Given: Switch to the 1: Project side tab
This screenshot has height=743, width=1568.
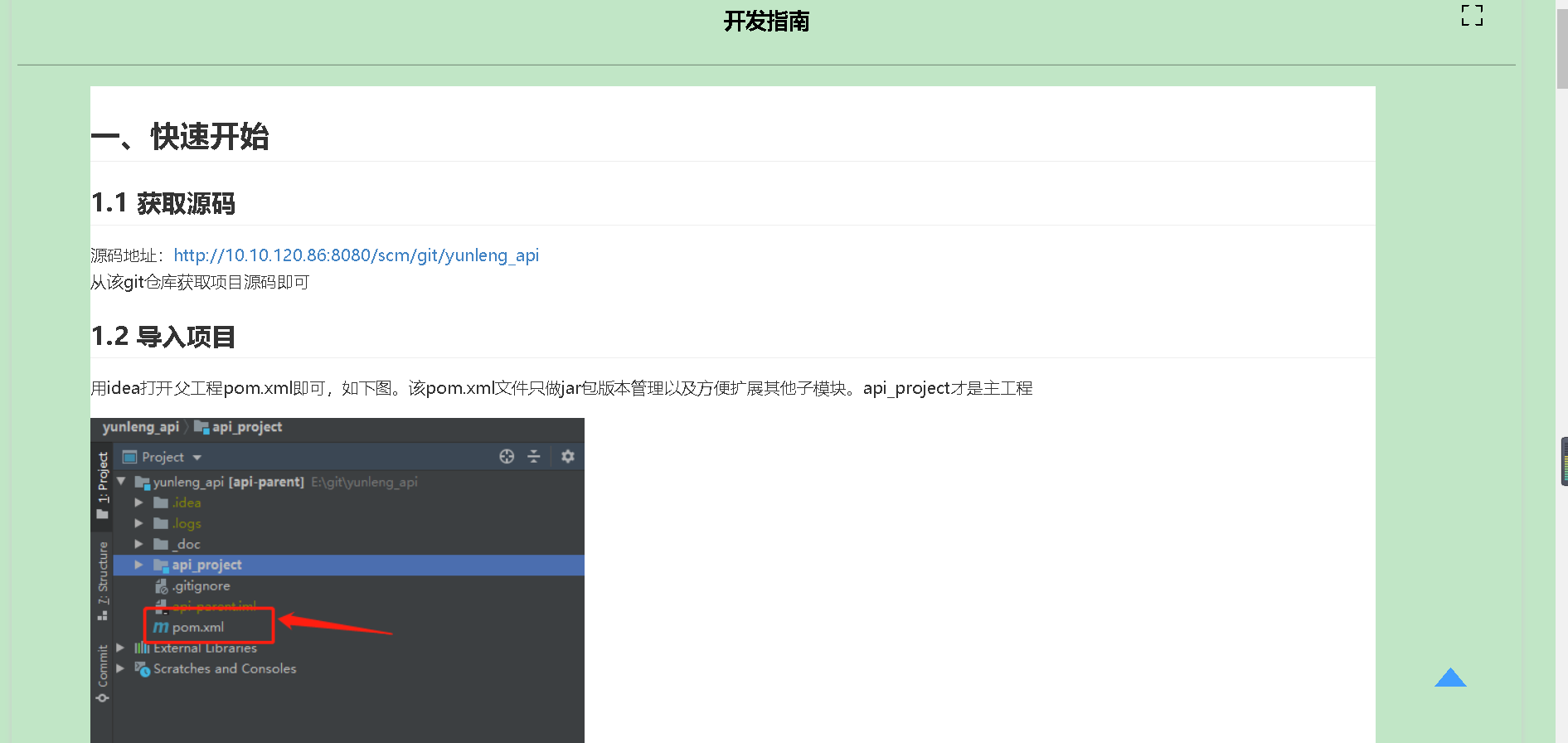Looking at the screenshot, I should pyautogui.click(x=103, y=485).
